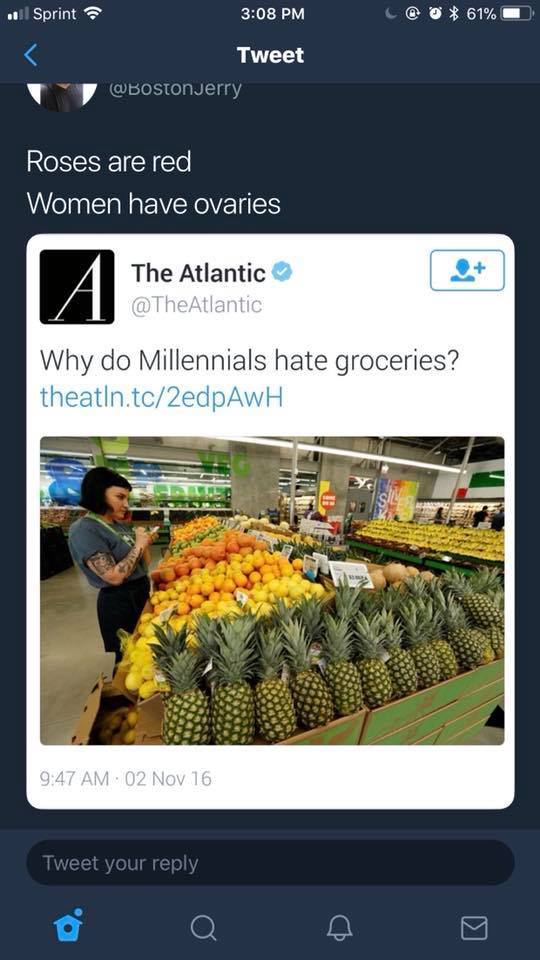
Task: Tap the Tweet header title
Action: click(271, 55)
